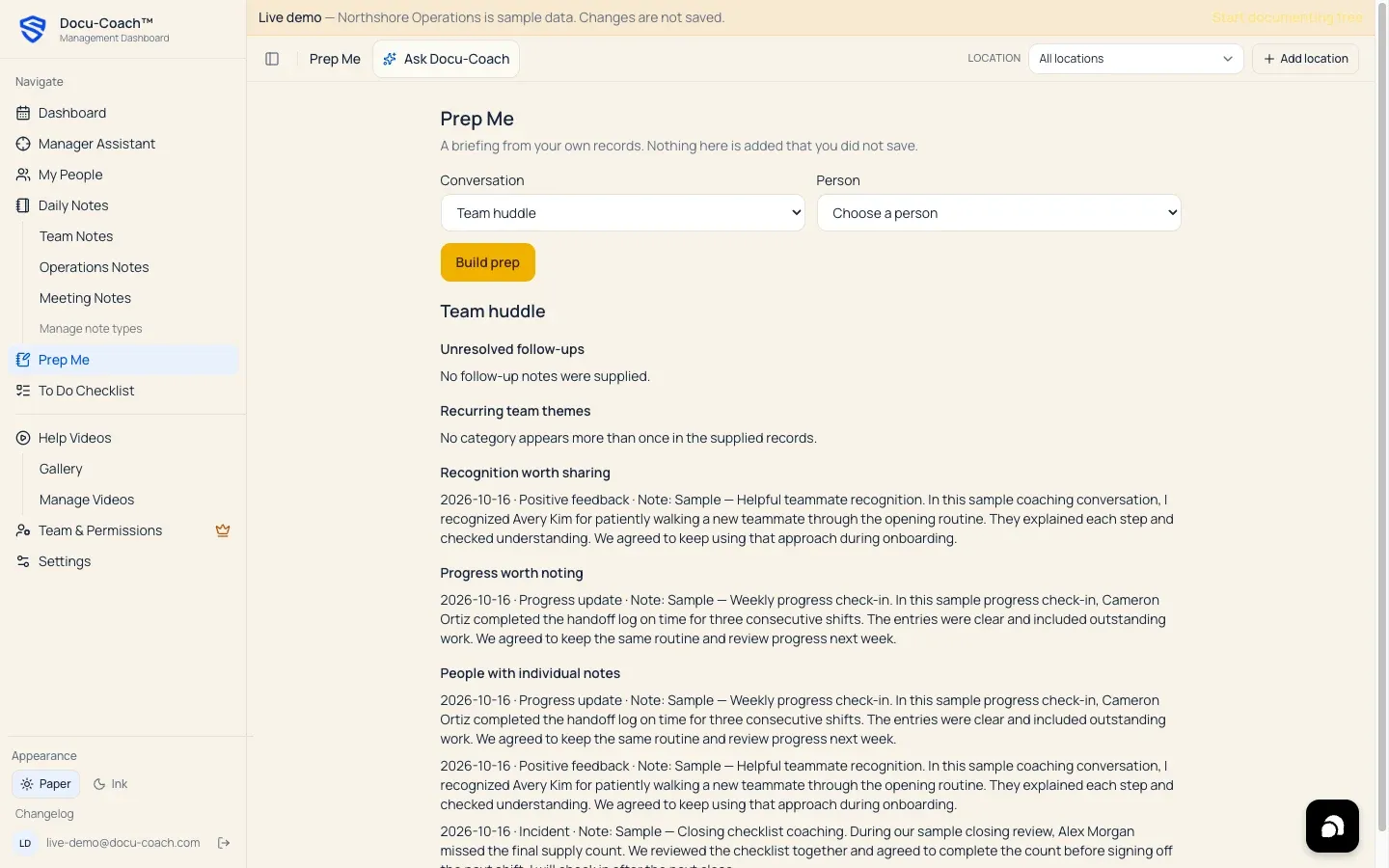Click the Docu-Coach shield logo

(33, 29)
